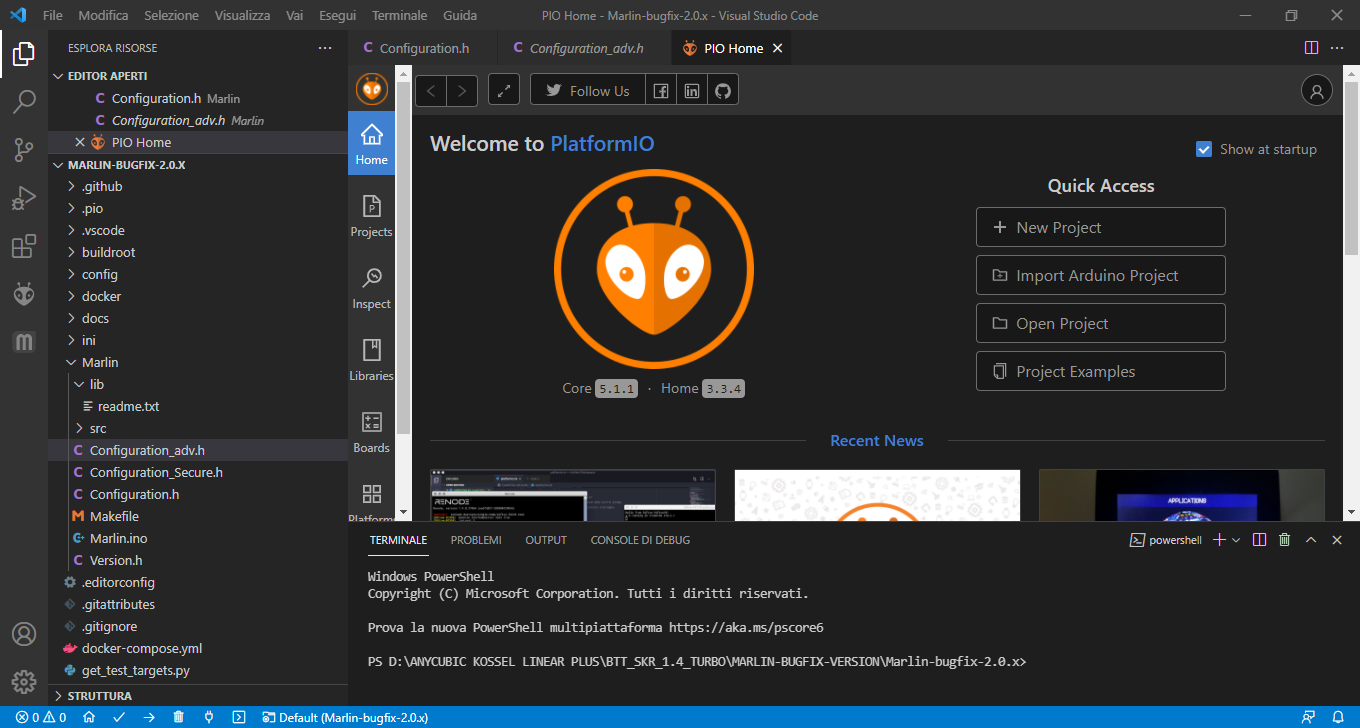1360x728 pixels.
Task: Open the Search view in activity bar
Action: [24, 102]
